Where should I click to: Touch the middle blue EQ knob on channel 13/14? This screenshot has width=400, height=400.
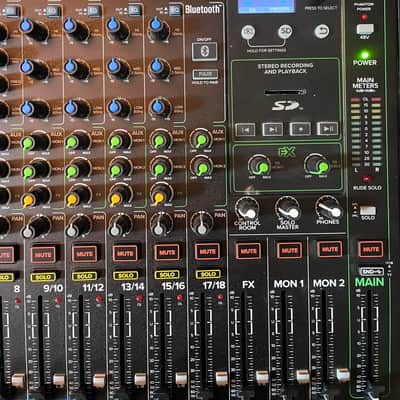point(118,67)
